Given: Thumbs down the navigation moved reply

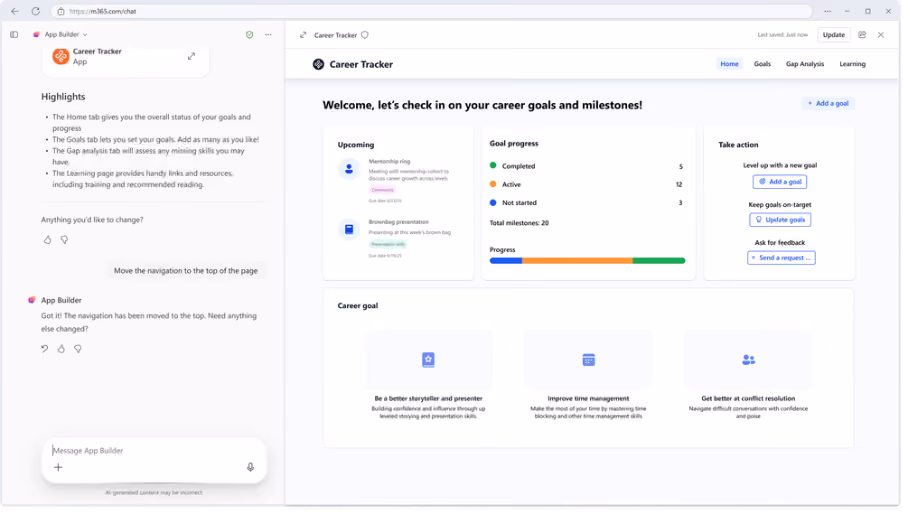Looking at the screenshot, I should click(x=78, y=348).
